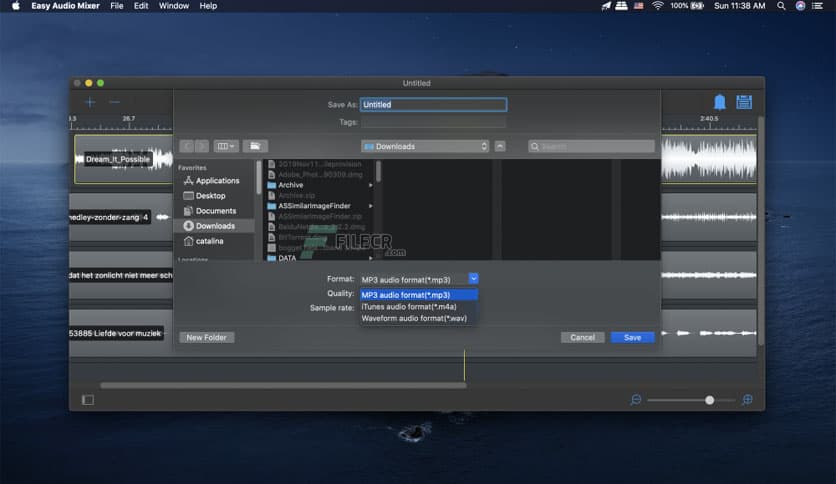Select catalina home folder in sidebar
Screen dimensions: 836x484
pyautogui.click(x=203, y=241)
